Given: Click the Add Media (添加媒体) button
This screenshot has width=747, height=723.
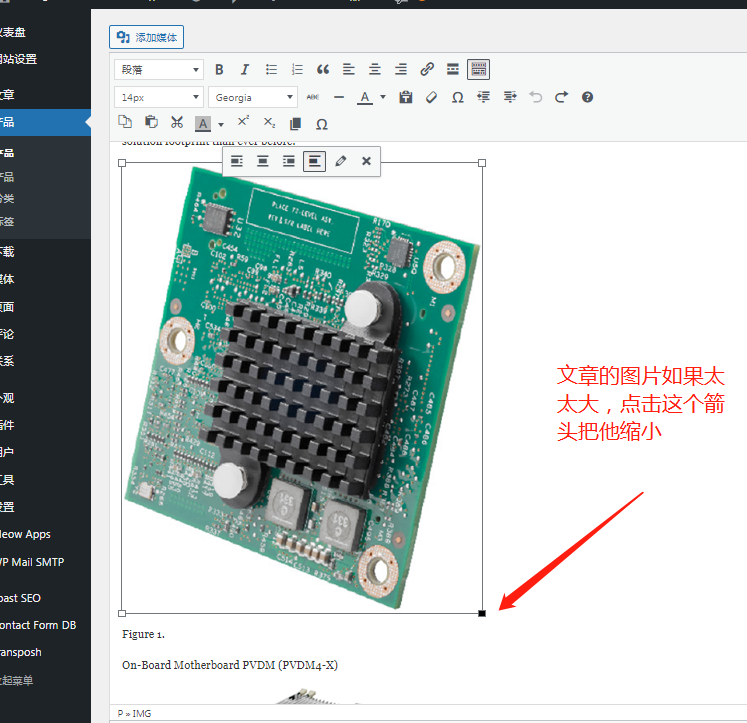Looking at the screenshot, I should click(x=146, y=38).
